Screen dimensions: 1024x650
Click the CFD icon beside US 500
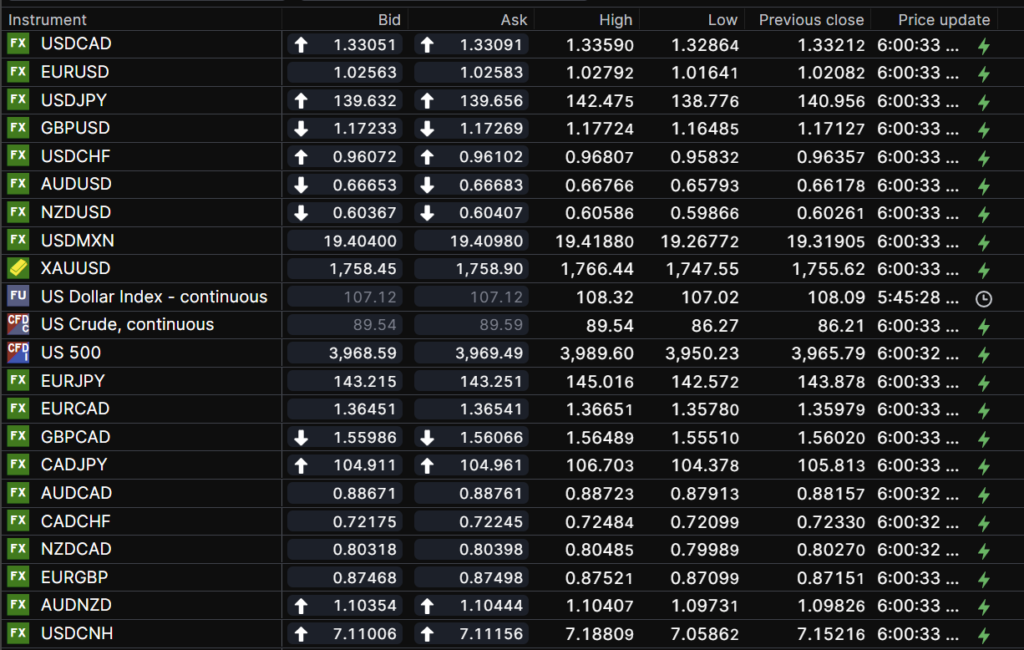pyautogui.click(x=18, y=353)
